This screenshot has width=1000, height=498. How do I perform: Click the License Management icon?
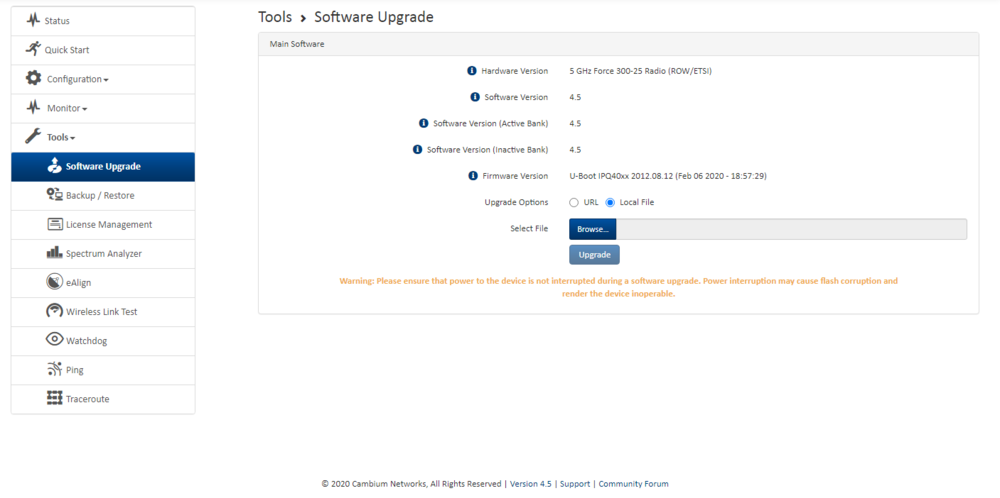pos(55,224)
